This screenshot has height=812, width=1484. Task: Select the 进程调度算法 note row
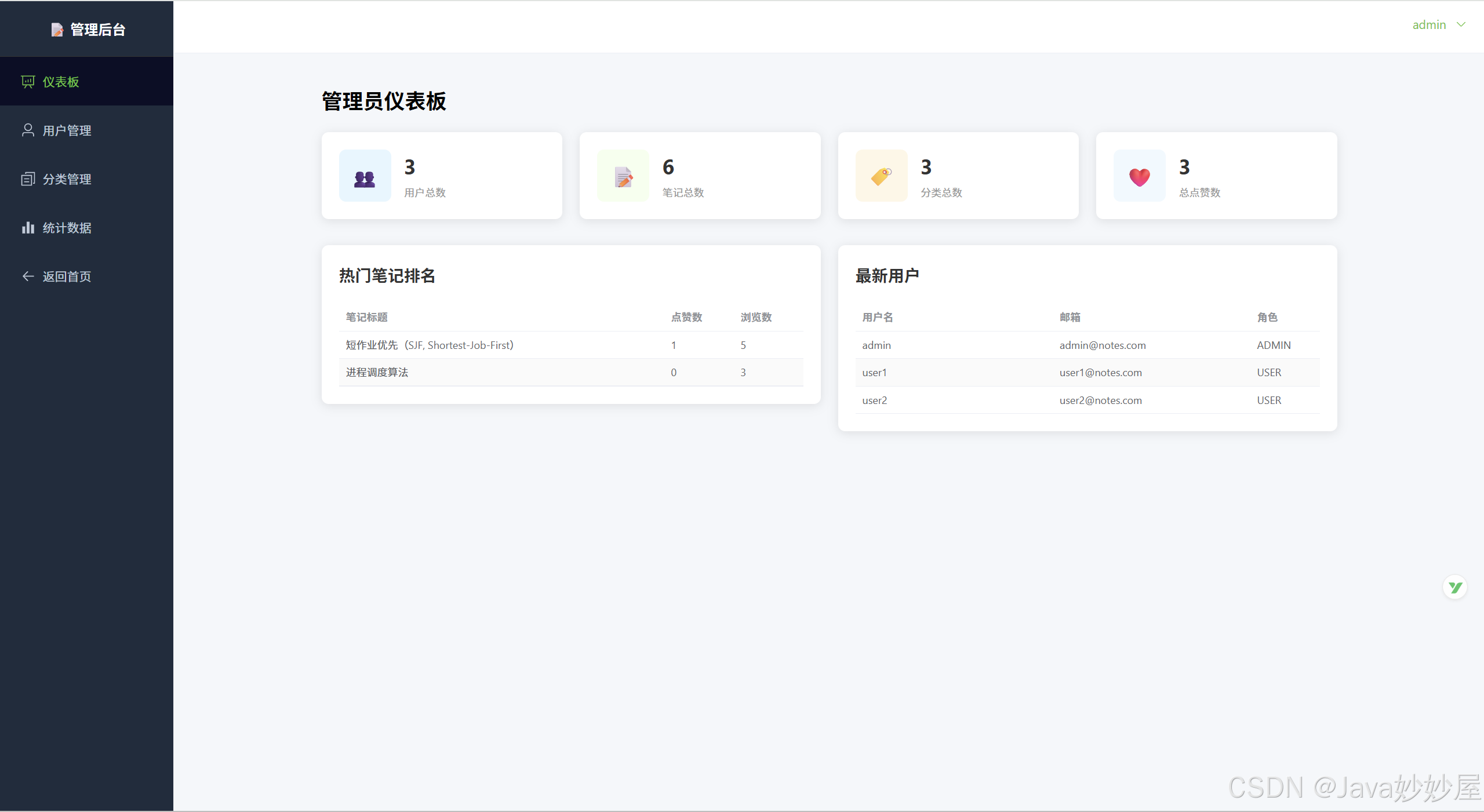tap(377, 373)
